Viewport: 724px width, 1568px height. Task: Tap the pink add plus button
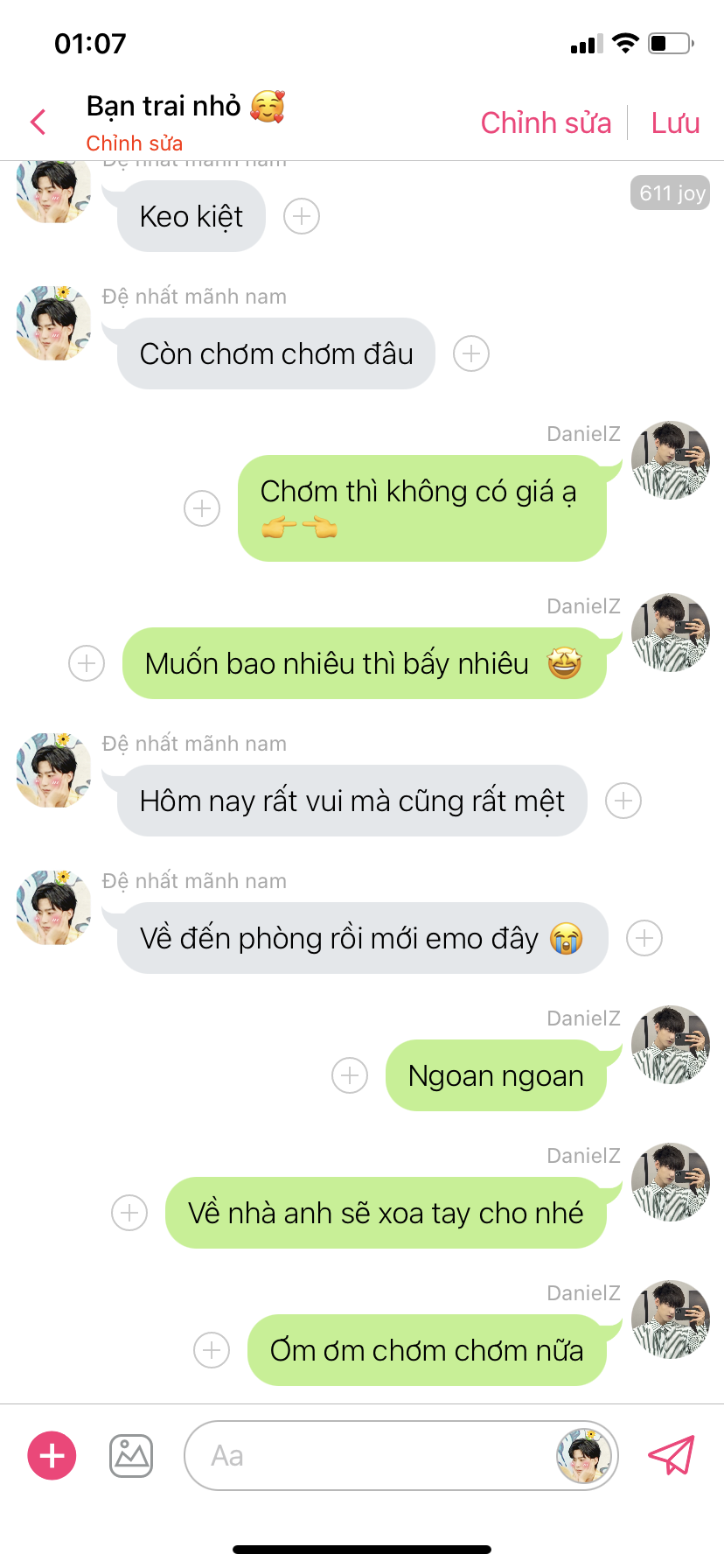(52, 1455)
